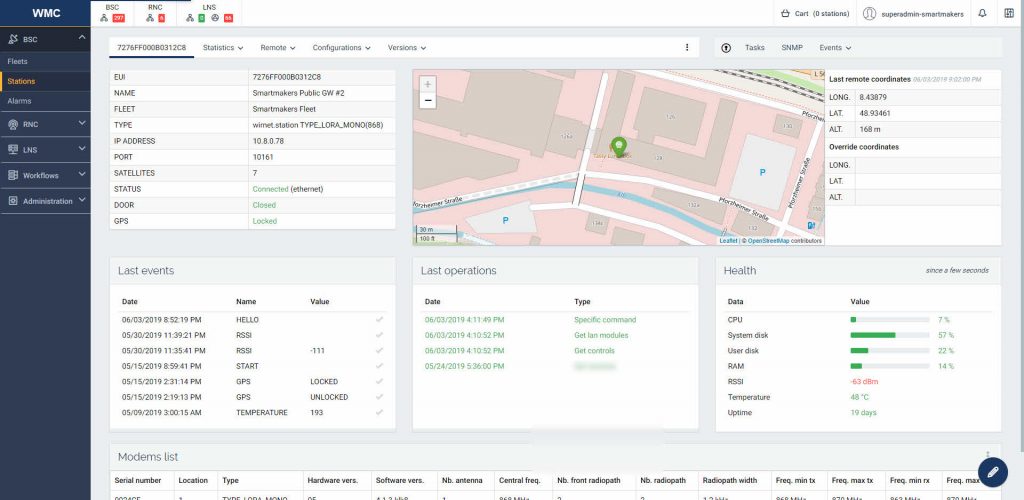Zoom out the map with minus button
1024x500 pixels.
(428, 101)
